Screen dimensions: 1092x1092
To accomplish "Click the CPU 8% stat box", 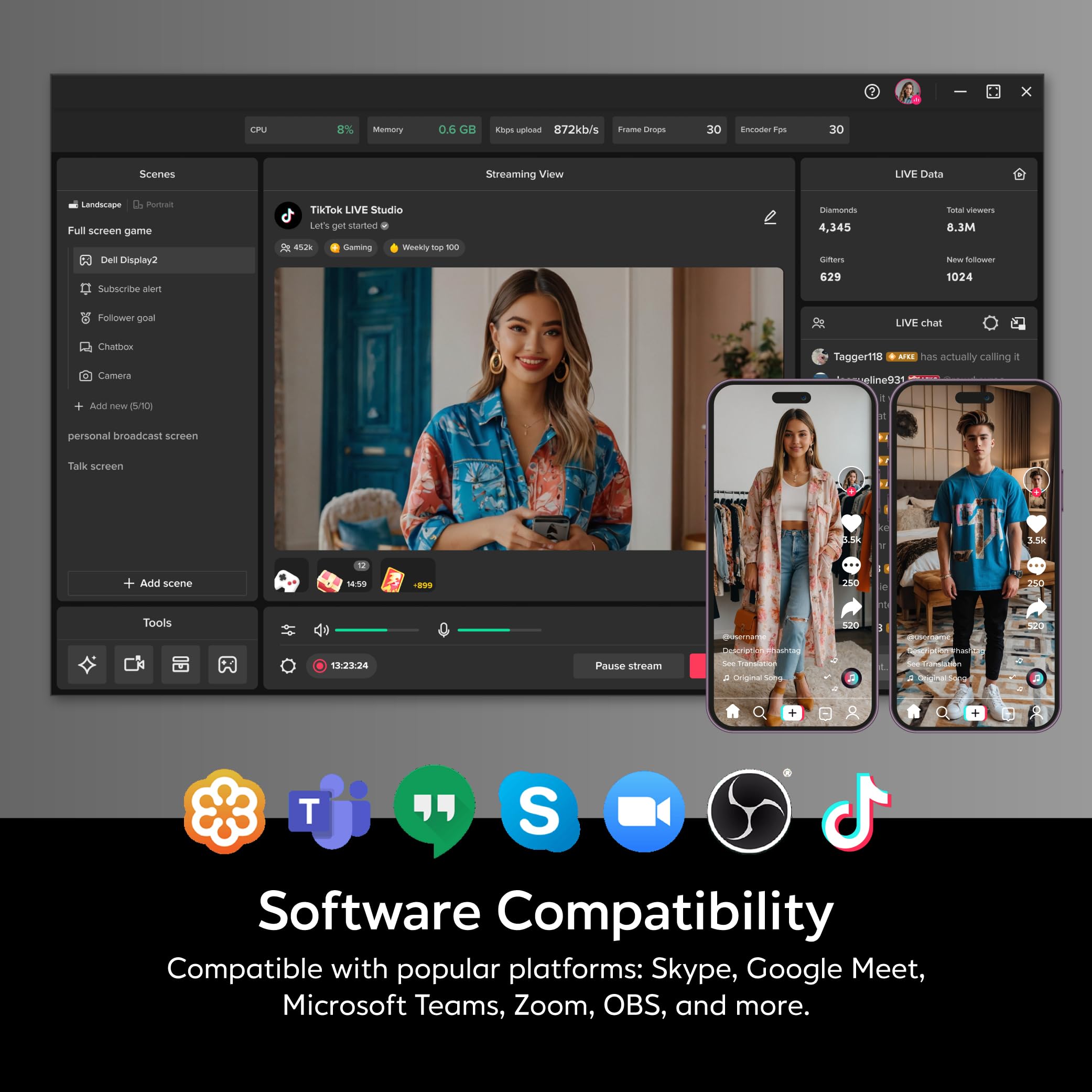I will [x=302, y=129].
